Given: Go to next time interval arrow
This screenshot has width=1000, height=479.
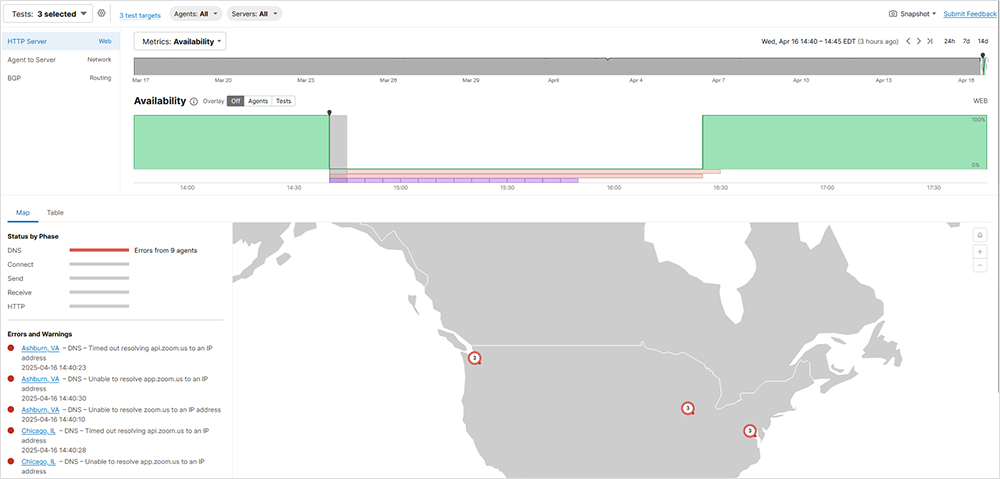Looking at the screenshot, I should [919, 41].
